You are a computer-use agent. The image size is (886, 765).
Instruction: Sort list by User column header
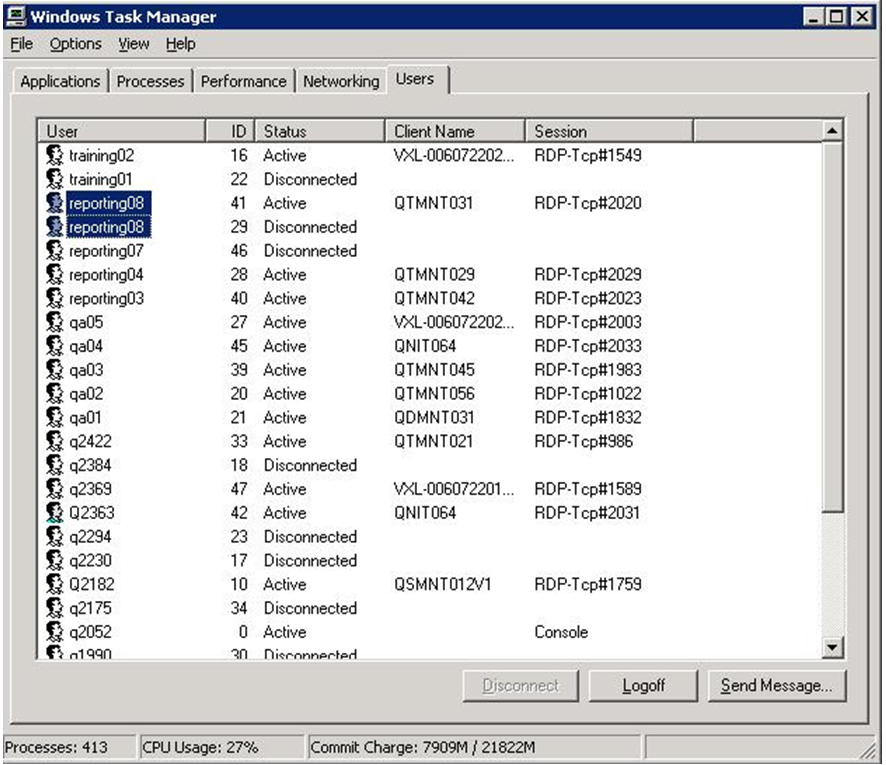121,131
